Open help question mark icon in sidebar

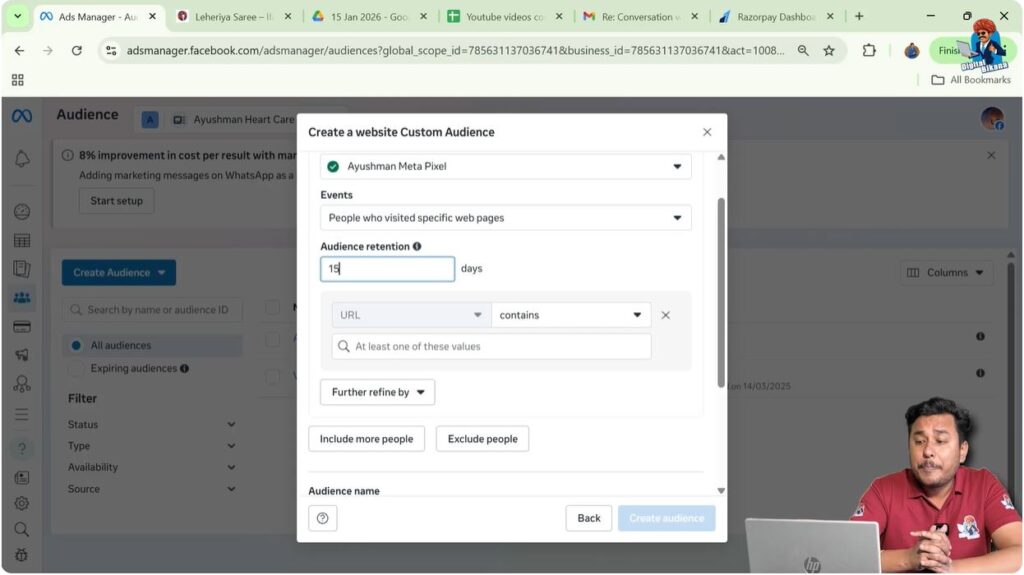22,448
